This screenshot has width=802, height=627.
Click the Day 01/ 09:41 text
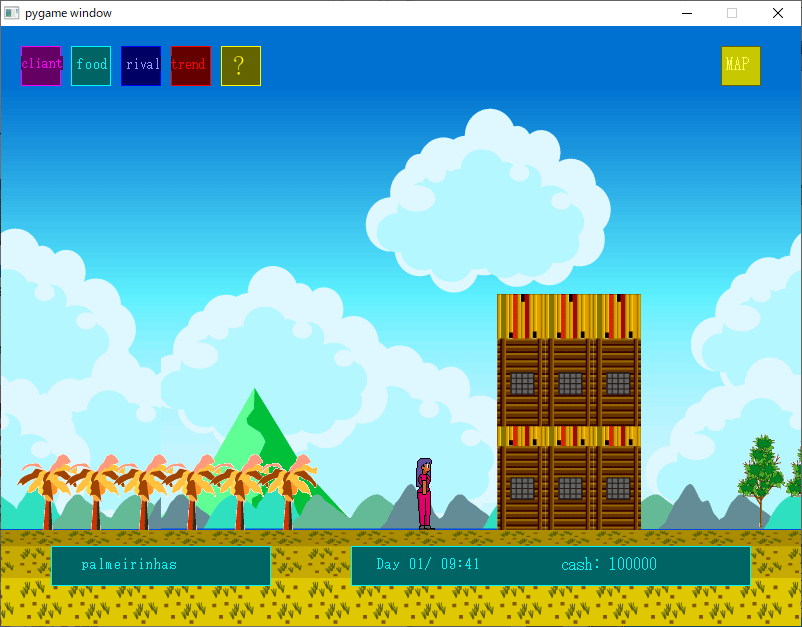(x=428, y=564)
